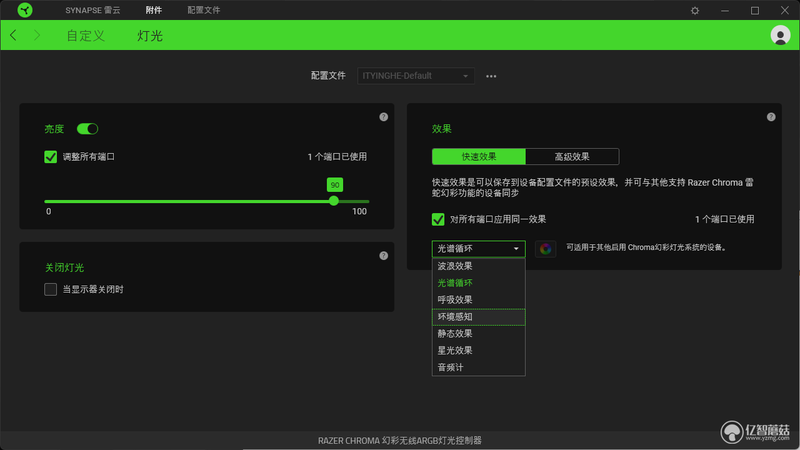
Task: Select the 快速效果 button
Action: pos(479,157)
